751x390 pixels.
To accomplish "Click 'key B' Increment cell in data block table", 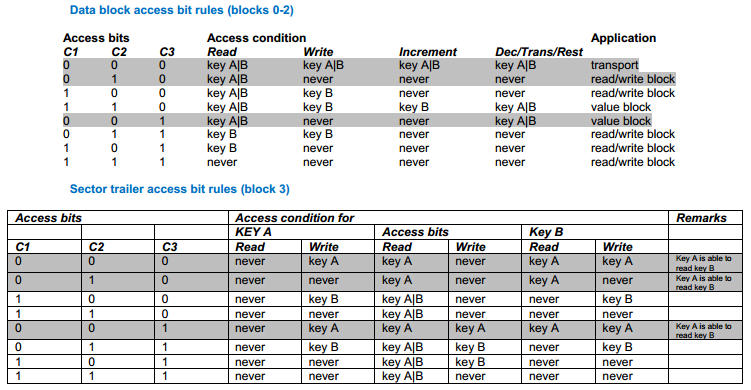I will (x=414, y=107).
